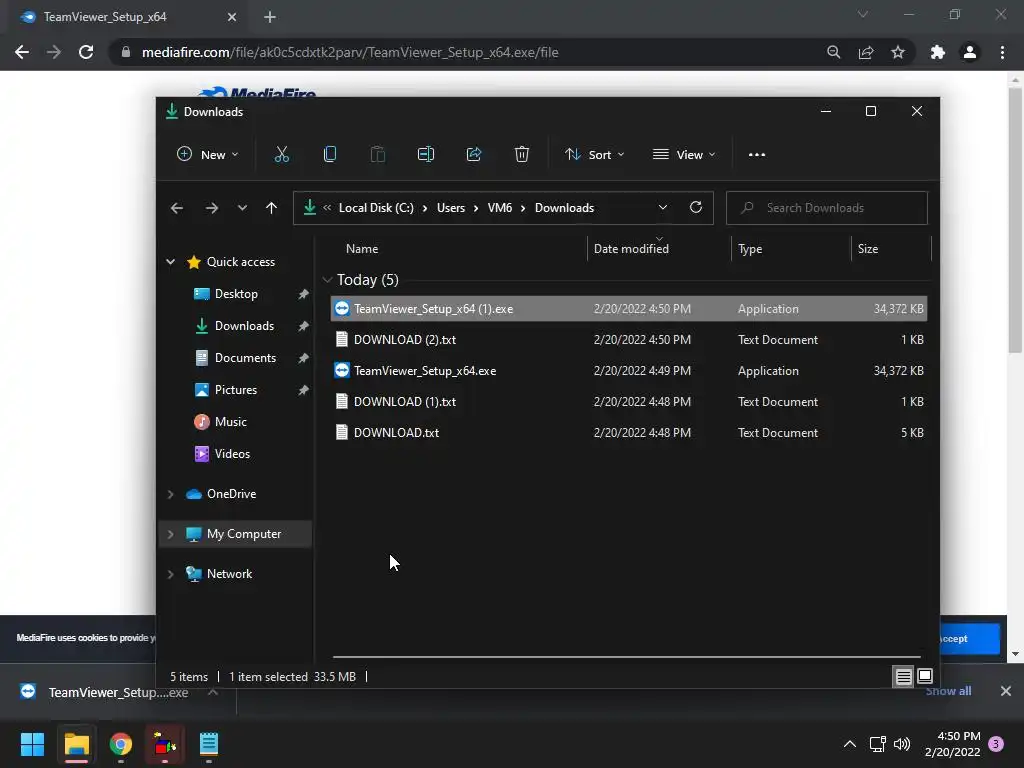The height and width of the screenshot is (768, 1024).
Task: Click the Search Downloads field
Action: 827,208
